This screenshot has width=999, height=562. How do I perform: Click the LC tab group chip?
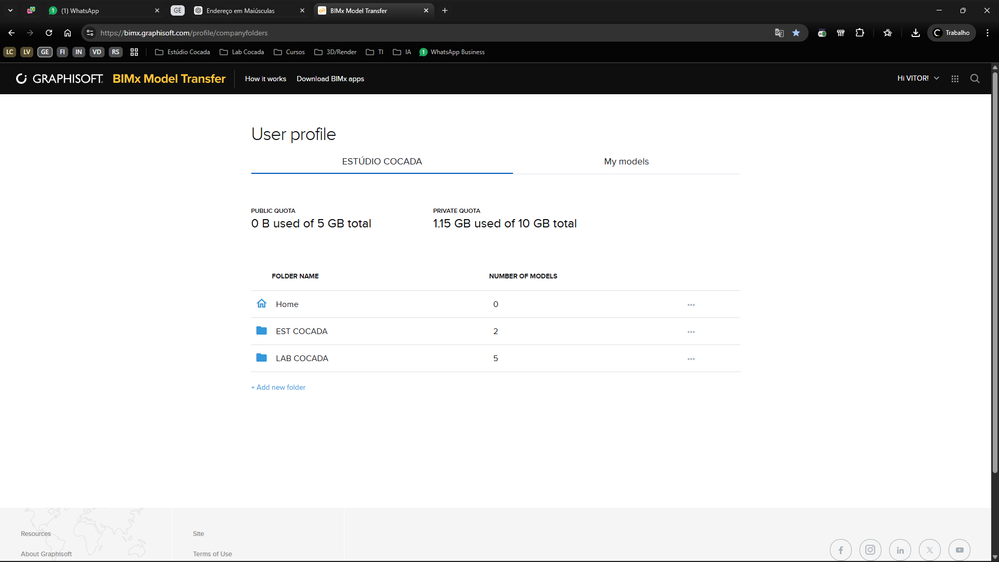(10, 52)
